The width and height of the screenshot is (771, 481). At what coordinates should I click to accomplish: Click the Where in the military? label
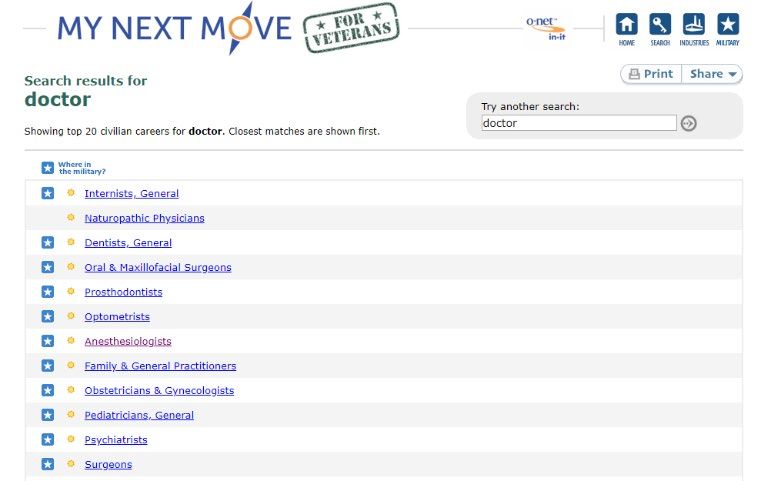pos(82,168)
